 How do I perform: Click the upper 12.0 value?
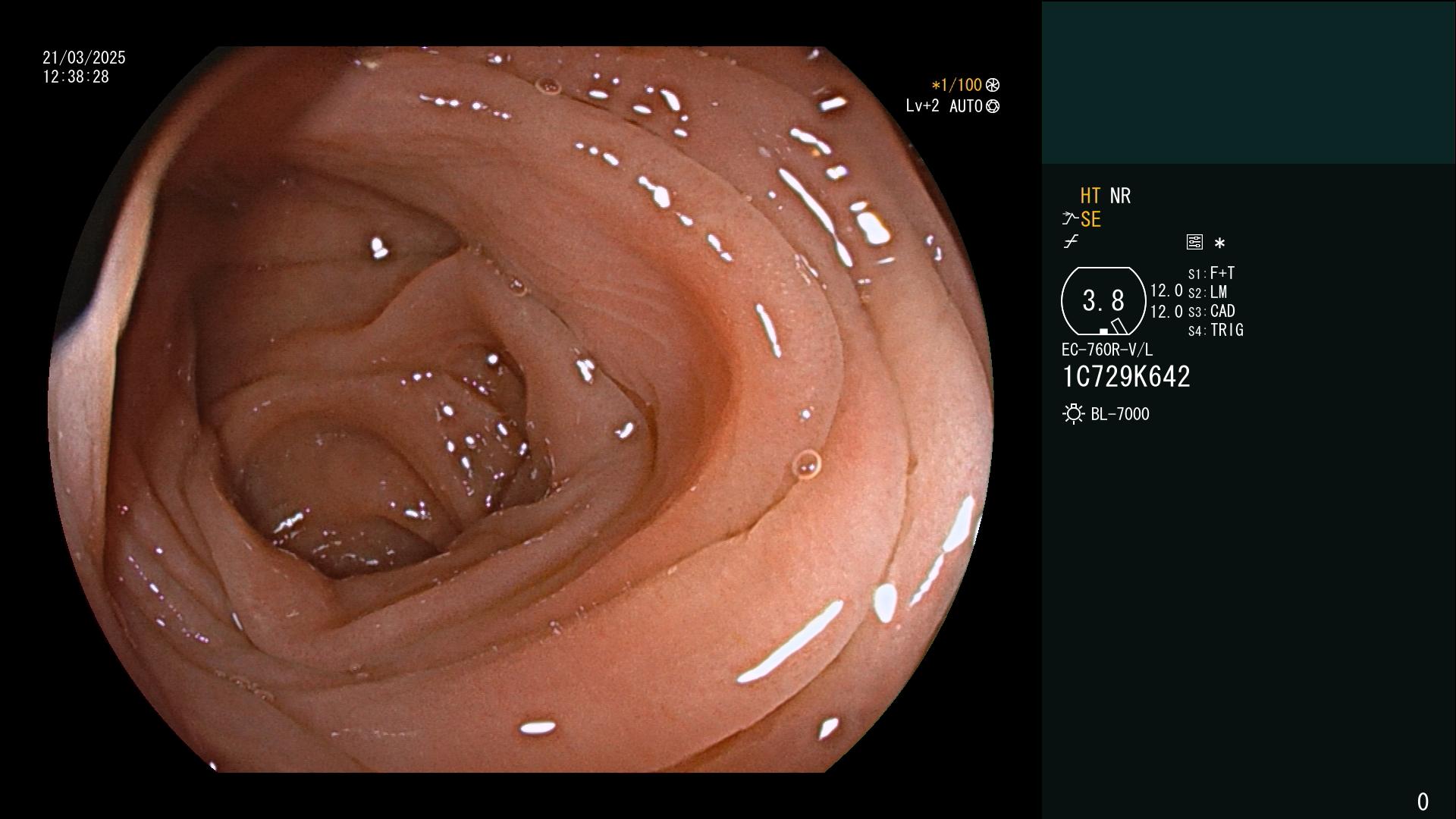click(1166, 290)
